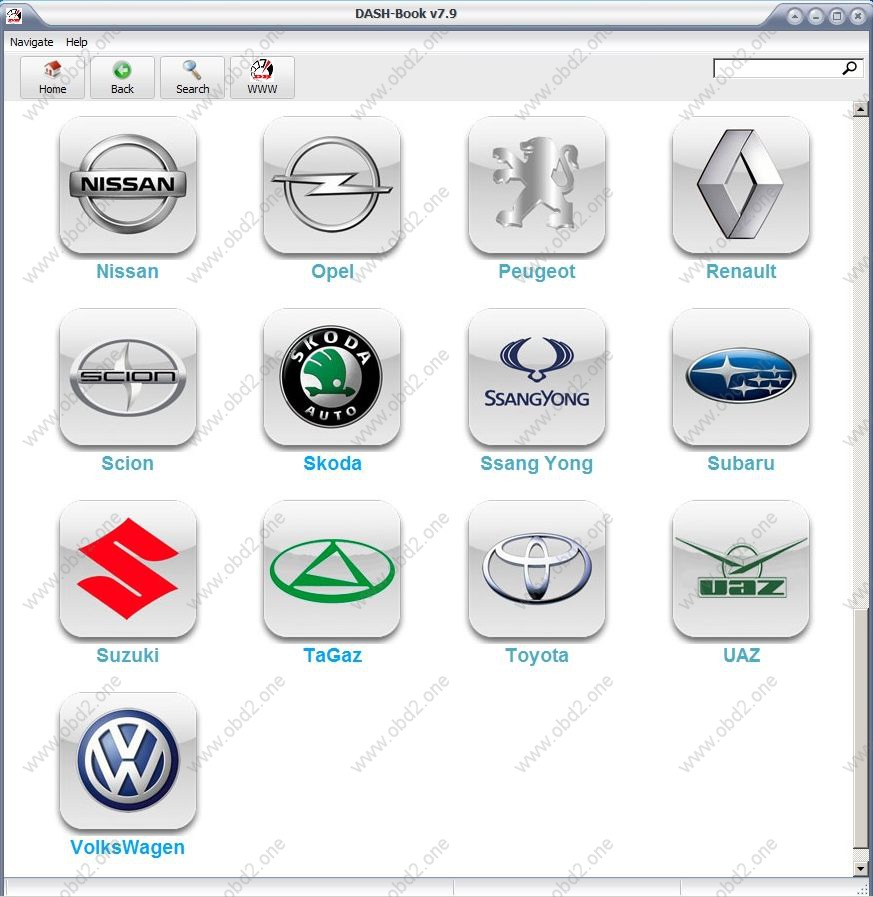Open the Help menu
The image size is (873, 897).
[77, 42]
